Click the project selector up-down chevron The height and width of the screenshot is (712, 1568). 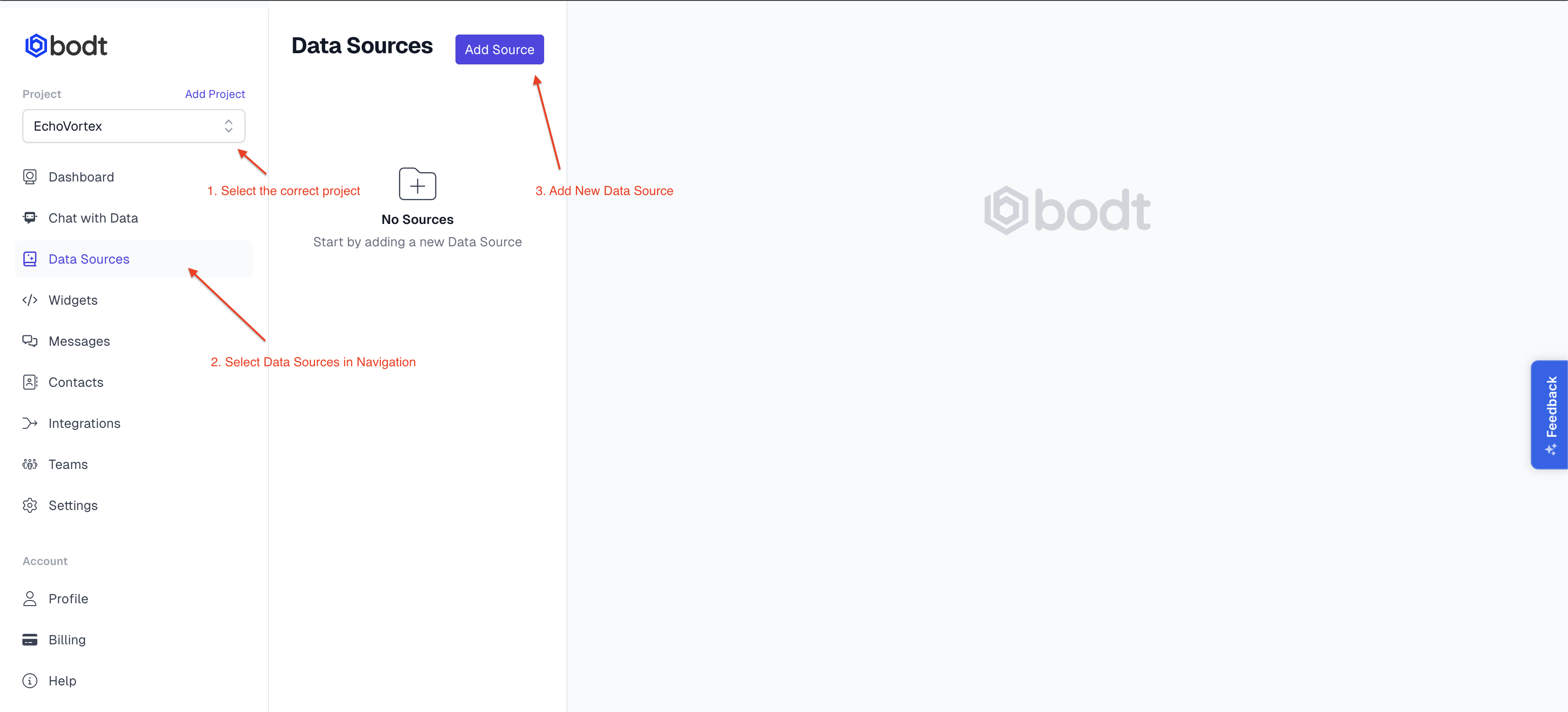(228, 126)
